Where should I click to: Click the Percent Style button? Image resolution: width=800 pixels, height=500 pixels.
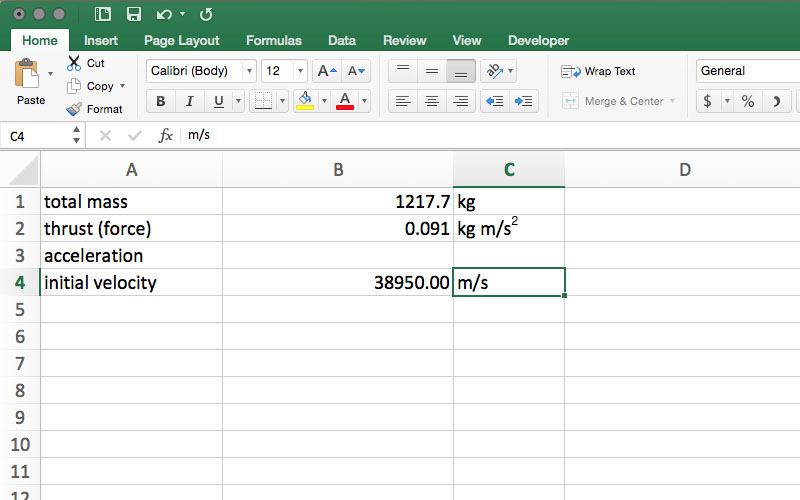[x=747, y=101]
